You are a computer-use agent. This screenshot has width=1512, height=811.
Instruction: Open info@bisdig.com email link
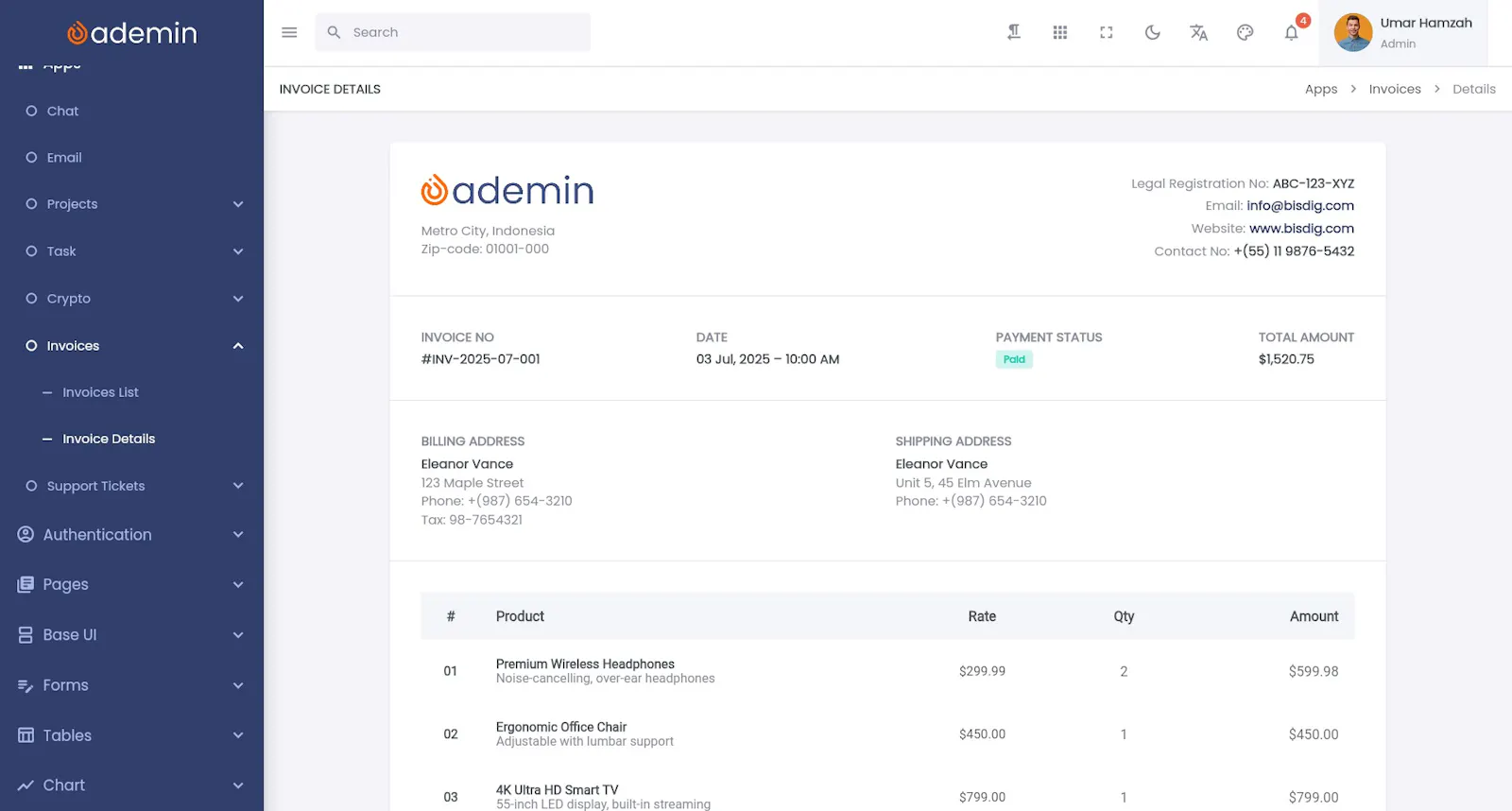pyautogui.click(x=1300, y=205)
